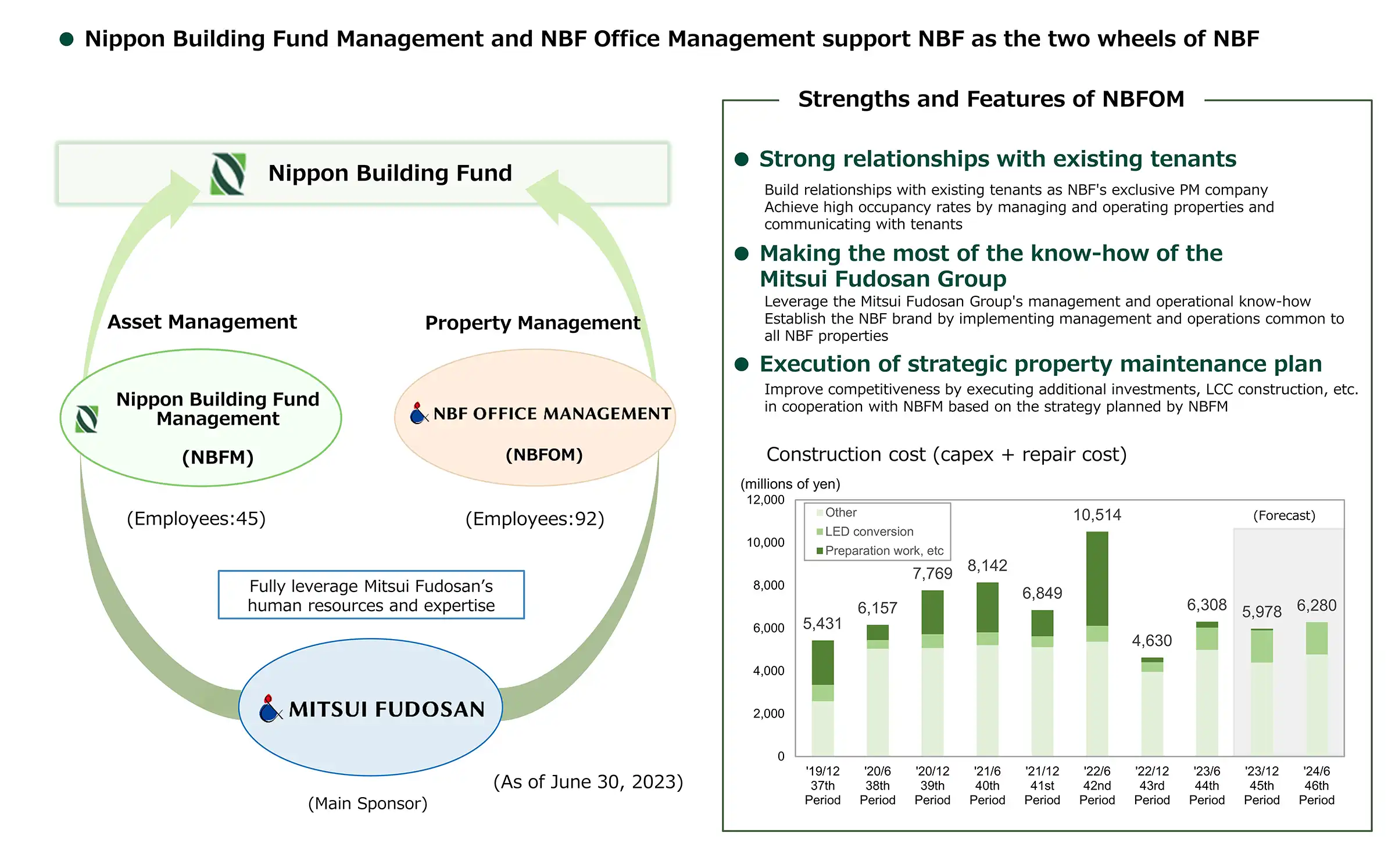Screen dimensions: 1395x868
Task: Select the Preparation work legend swatch
Action: [x=820, y=551]
